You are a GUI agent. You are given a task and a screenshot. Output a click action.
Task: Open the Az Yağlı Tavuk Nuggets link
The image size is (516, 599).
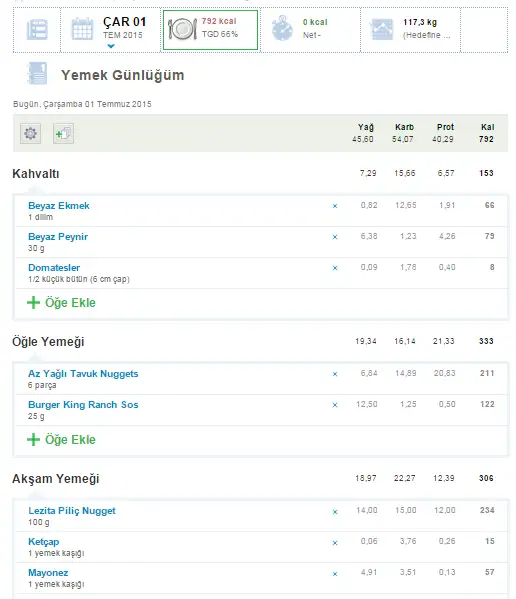83,374
